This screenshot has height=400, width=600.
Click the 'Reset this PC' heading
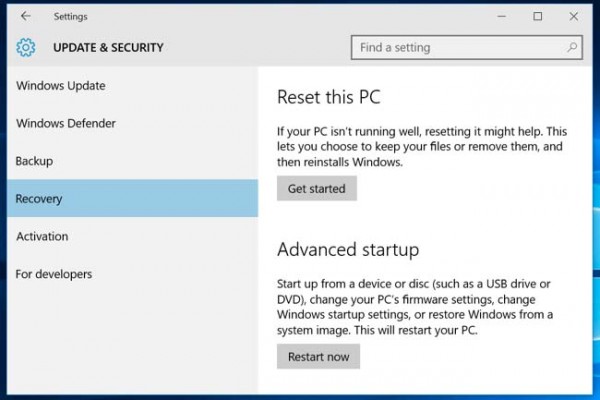click(329, 98)
